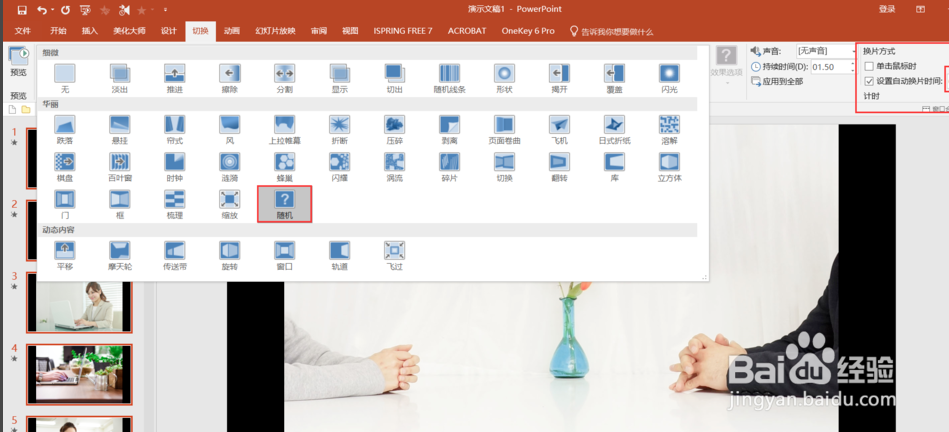The width and height of the screenshot is (949, 432).
Task: Select slide 3 thumbnail
Action: point(79,306)
